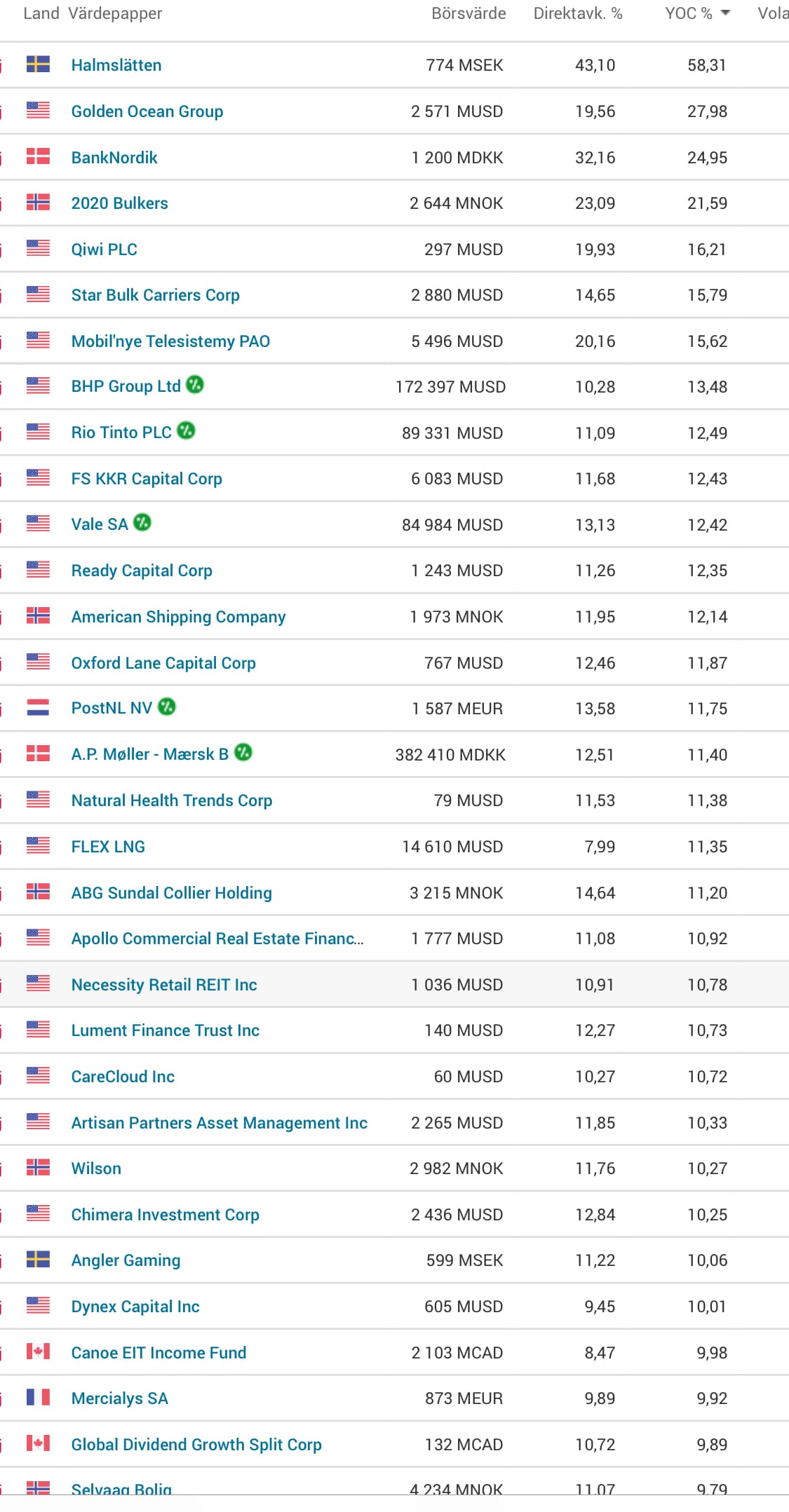Click the YOC % sort arrow

click(725, 13)
